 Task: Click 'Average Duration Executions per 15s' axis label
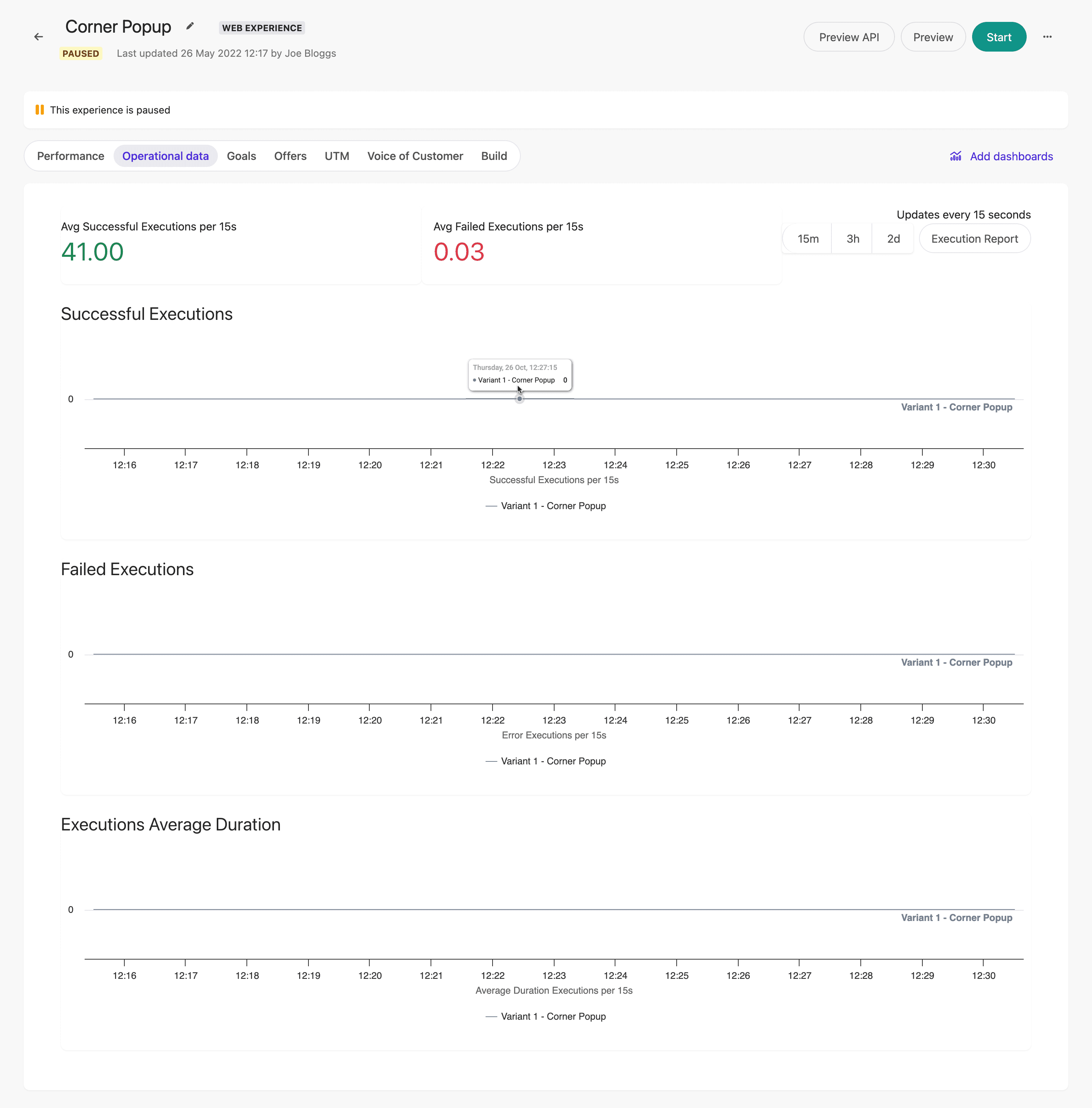(554, 990)
